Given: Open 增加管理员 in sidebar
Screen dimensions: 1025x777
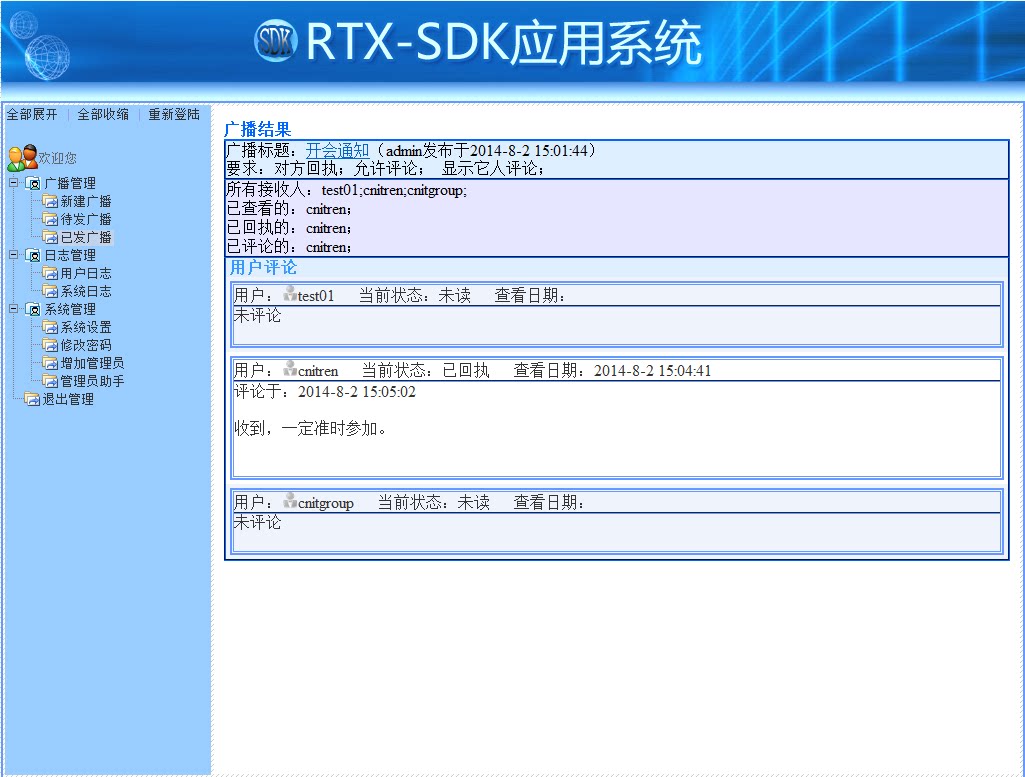Looking at the screenshot, I should (92, 363).
